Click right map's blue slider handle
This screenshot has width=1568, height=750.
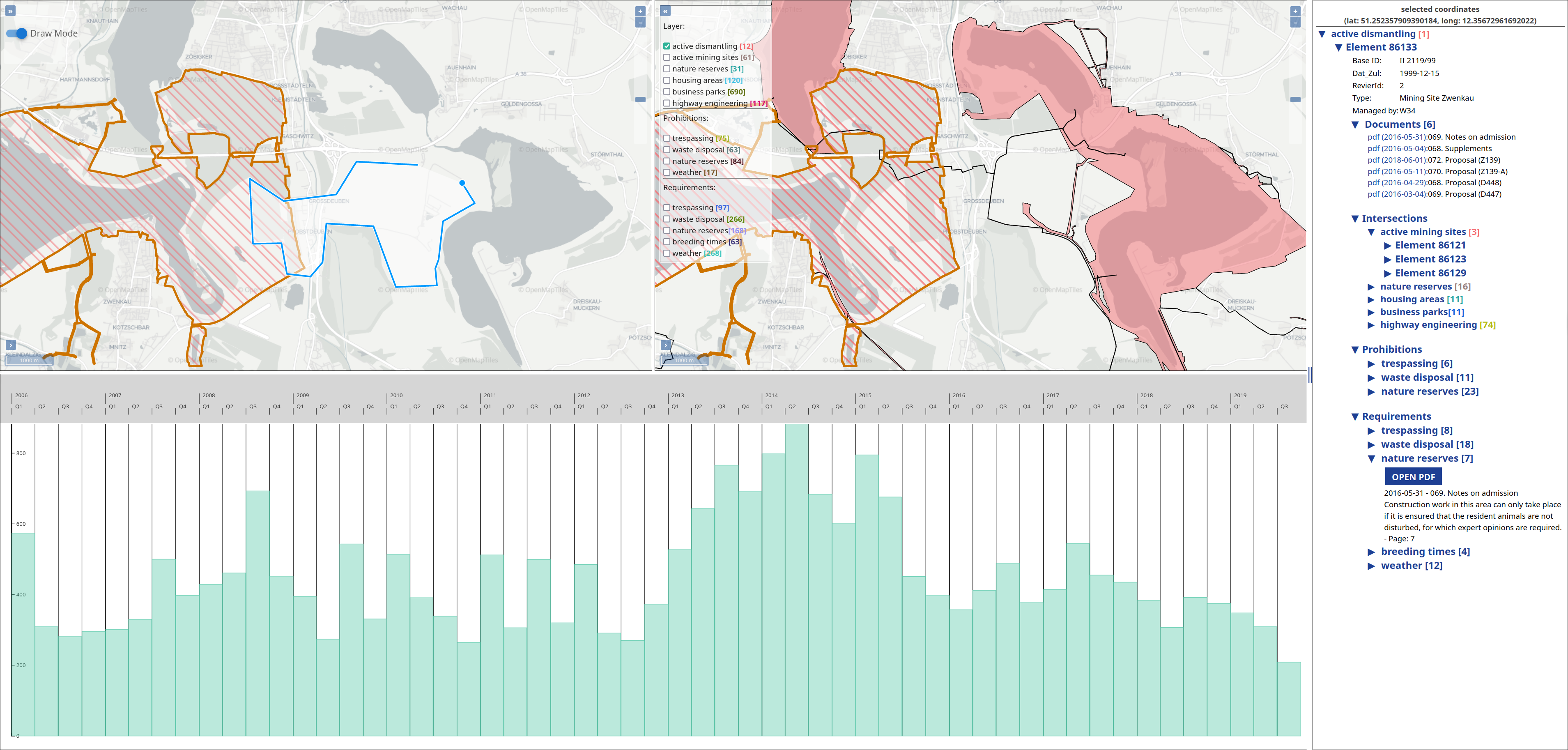coord(1295,99)
